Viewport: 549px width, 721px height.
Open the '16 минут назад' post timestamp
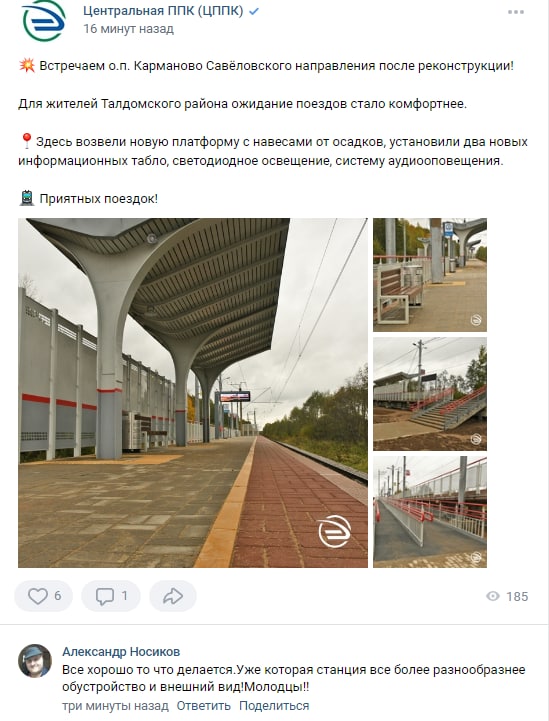pyautogui.click(x=128, y=29)
